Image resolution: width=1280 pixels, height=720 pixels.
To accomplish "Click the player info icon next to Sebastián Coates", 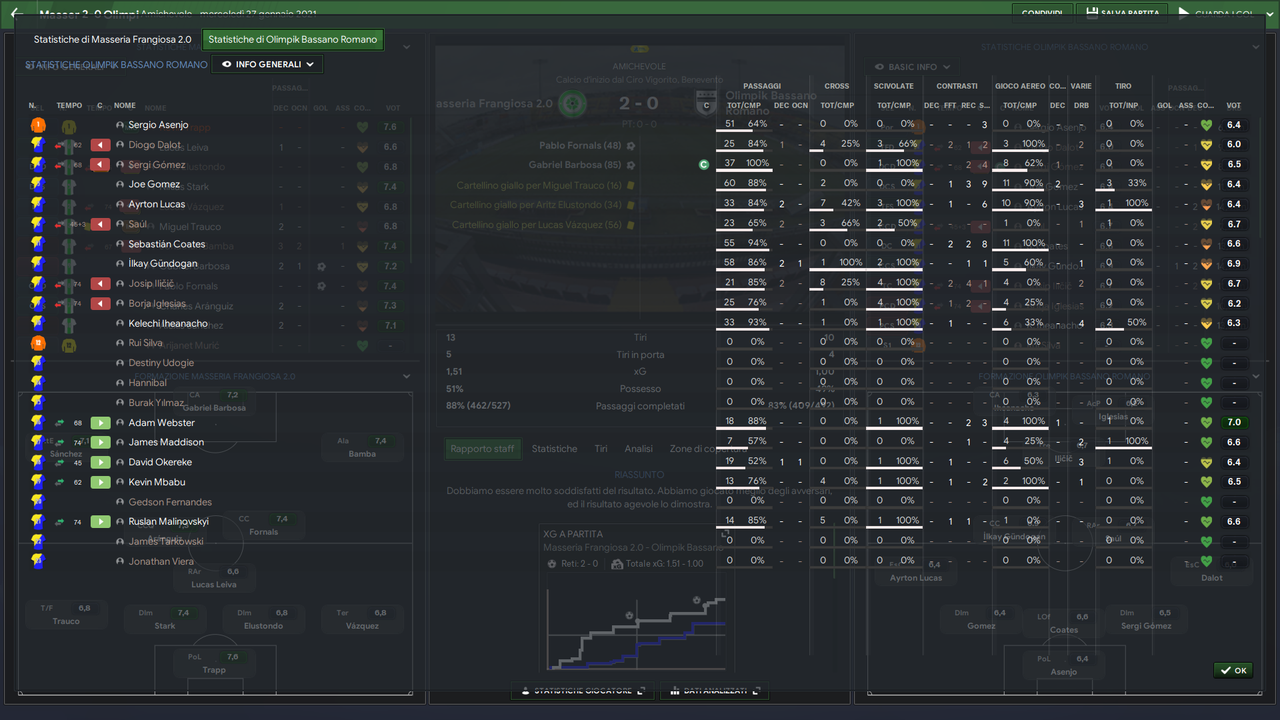I will tap(120, 244).
